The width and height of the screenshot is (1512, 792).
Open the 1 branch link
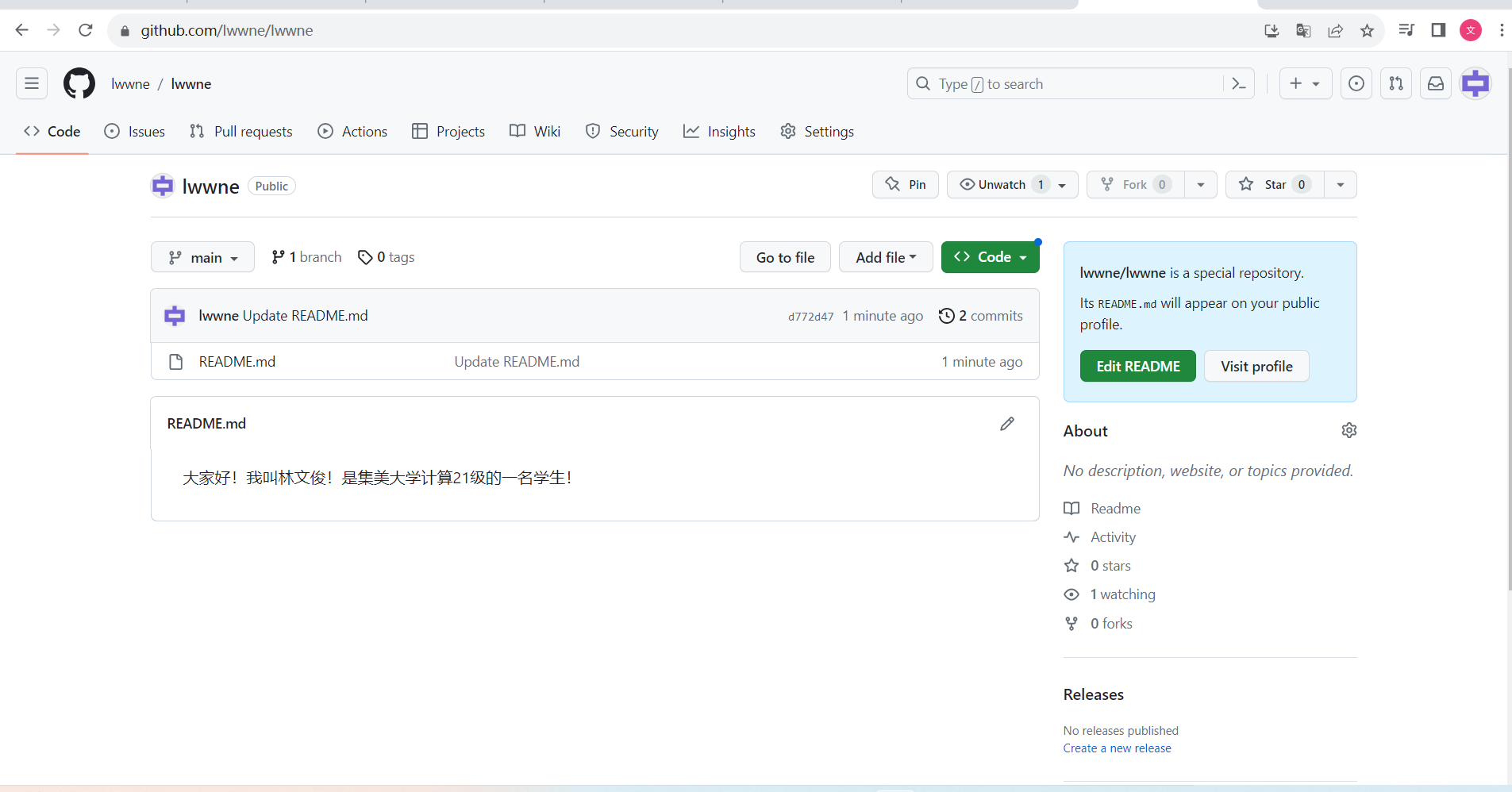click(x=306, y=257)
